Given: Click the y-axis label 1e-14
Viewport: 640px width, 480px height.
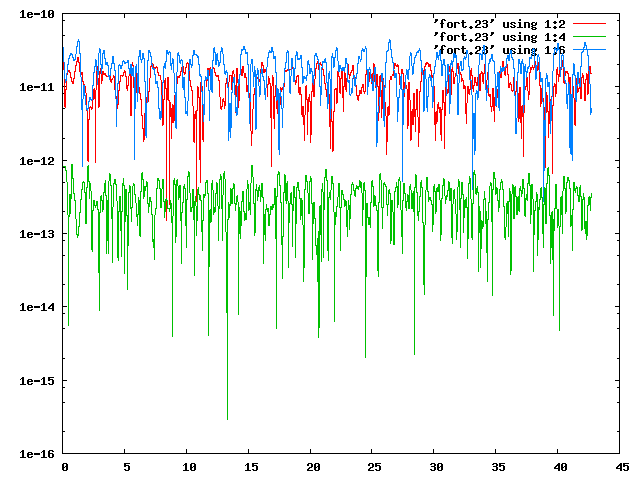Looking at the screenshot, I should pyautogui.click(x=37, y=307).
